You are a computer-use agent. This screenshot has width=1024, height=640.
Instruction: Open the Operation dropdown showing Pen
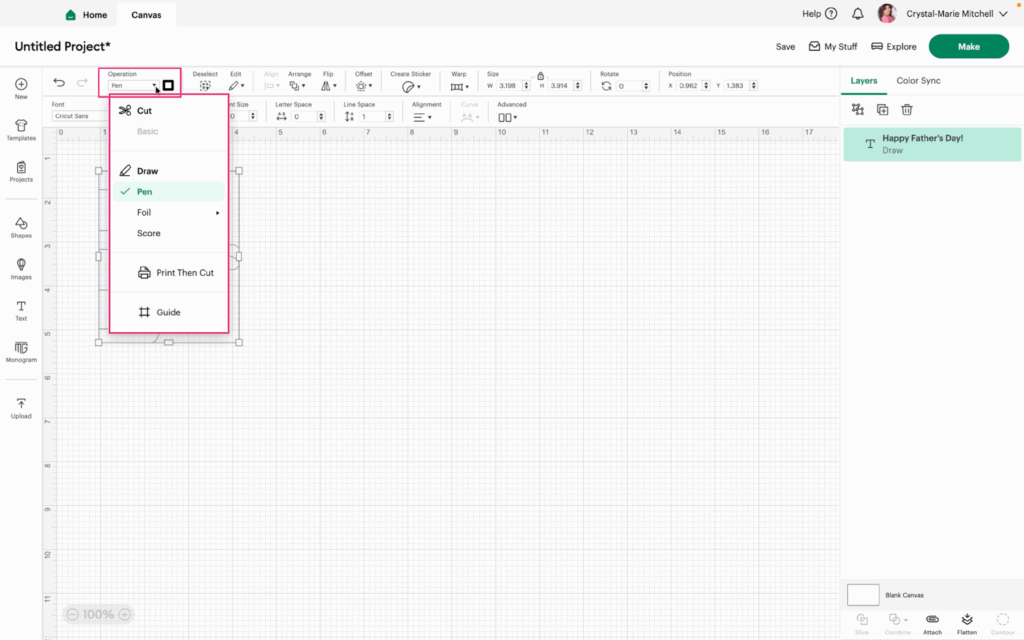tap(134, 86)
